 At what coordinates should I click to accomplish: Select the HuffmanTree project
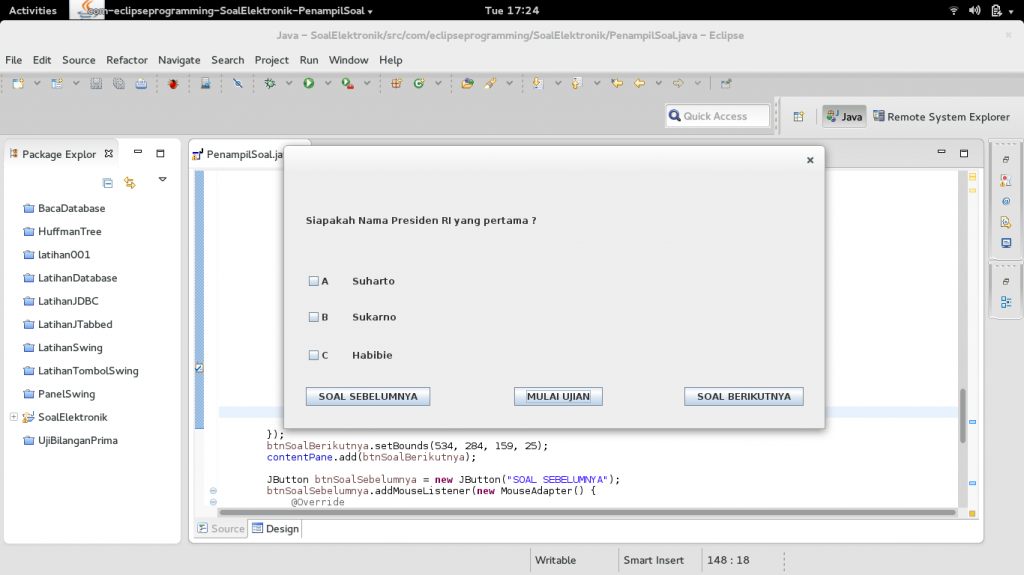click(62, 231)
